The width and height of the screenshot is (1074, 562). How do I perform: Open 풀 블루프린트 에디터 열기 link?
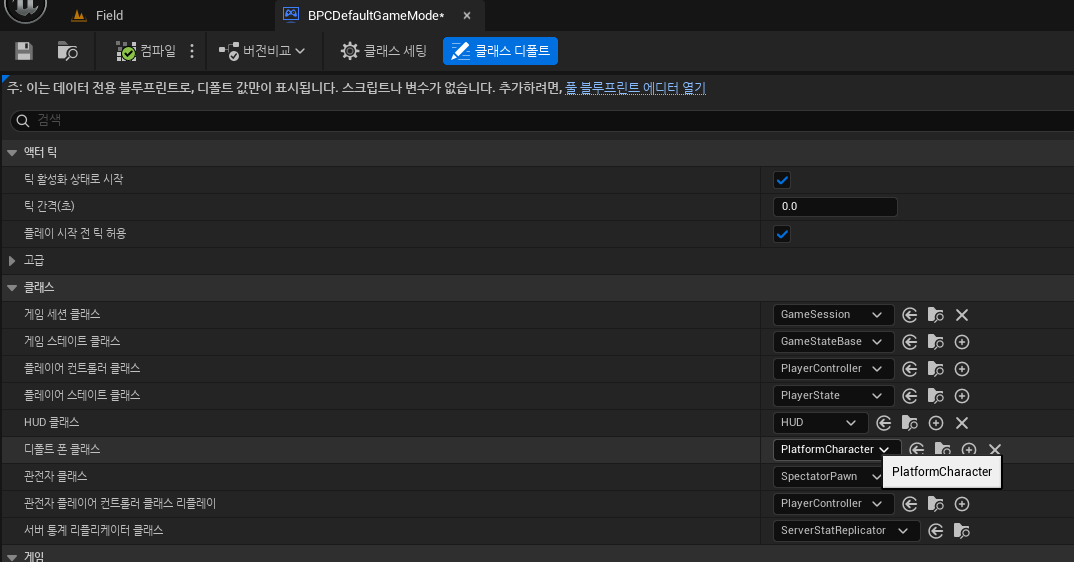coord(635,88)
